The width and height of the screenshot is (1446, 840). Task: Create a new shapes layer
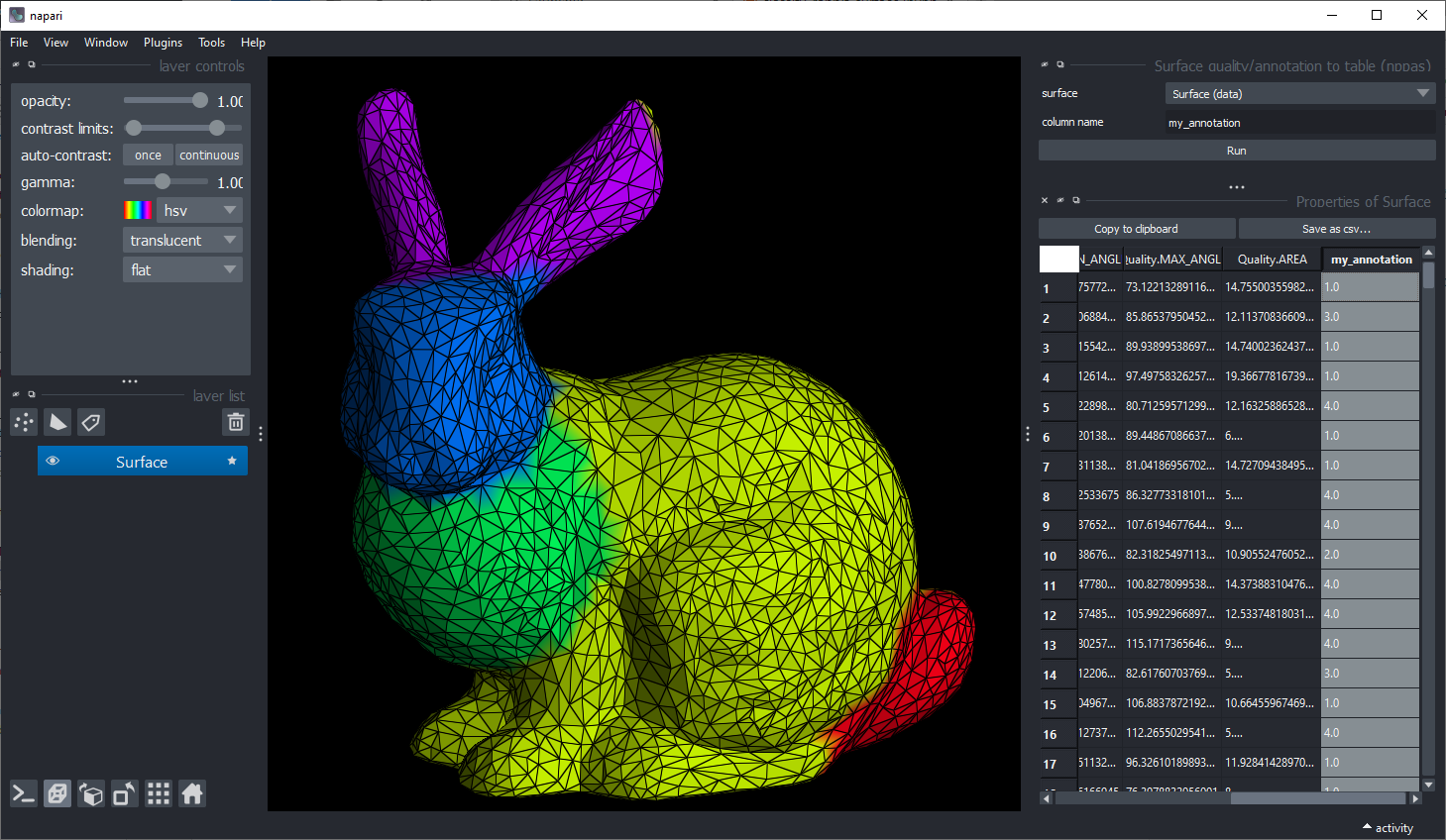pos(57,423)
